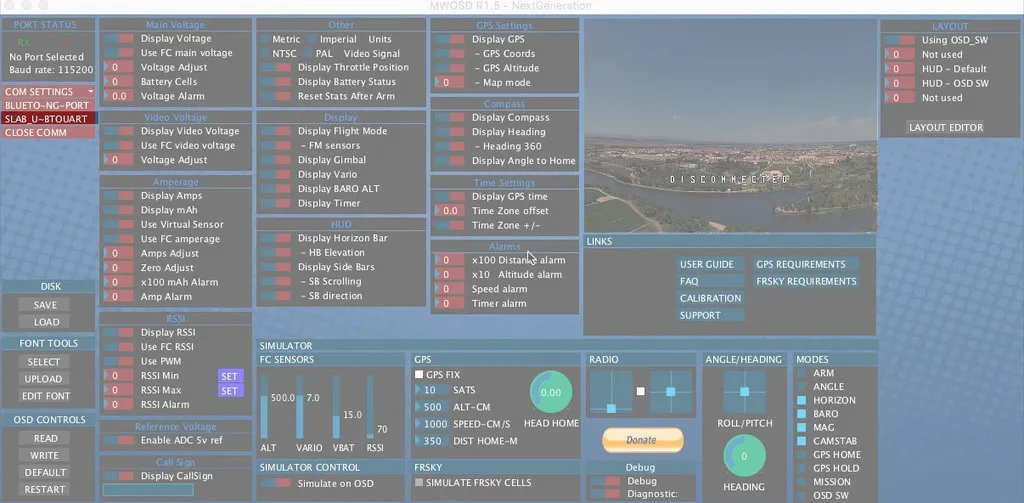Choose CLOSE COMM in port list

click(x=49, y=132)
